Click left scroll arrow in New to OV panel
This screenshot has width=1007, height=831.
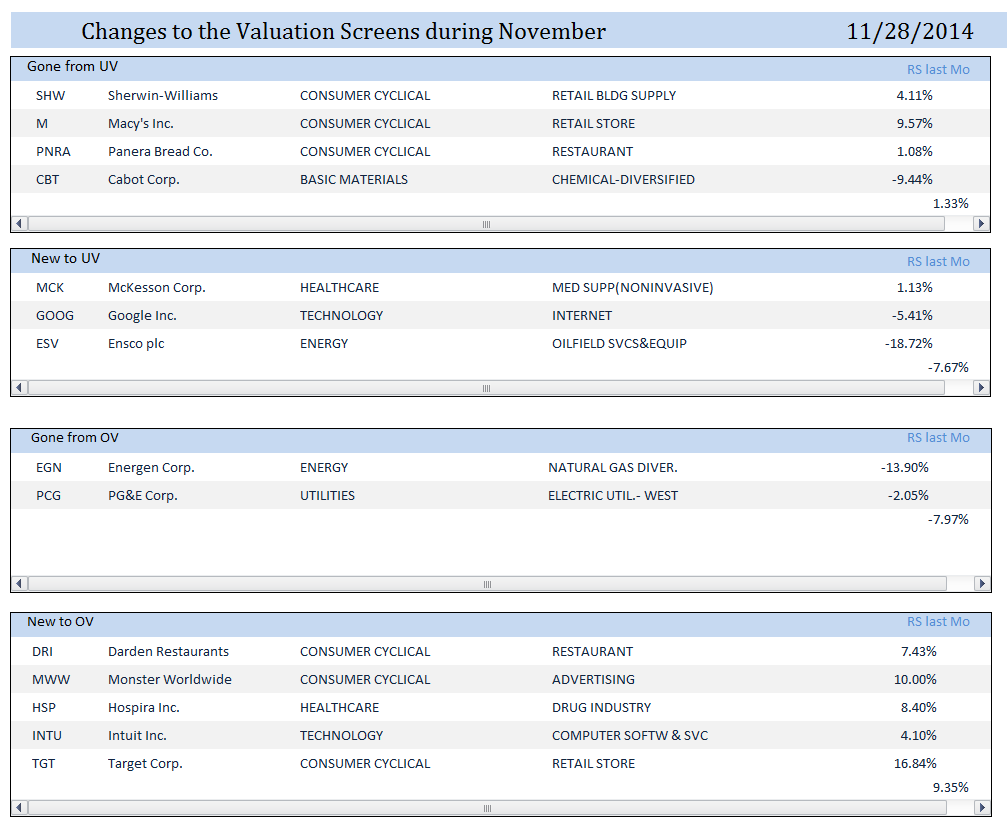(x=19, y=807)
